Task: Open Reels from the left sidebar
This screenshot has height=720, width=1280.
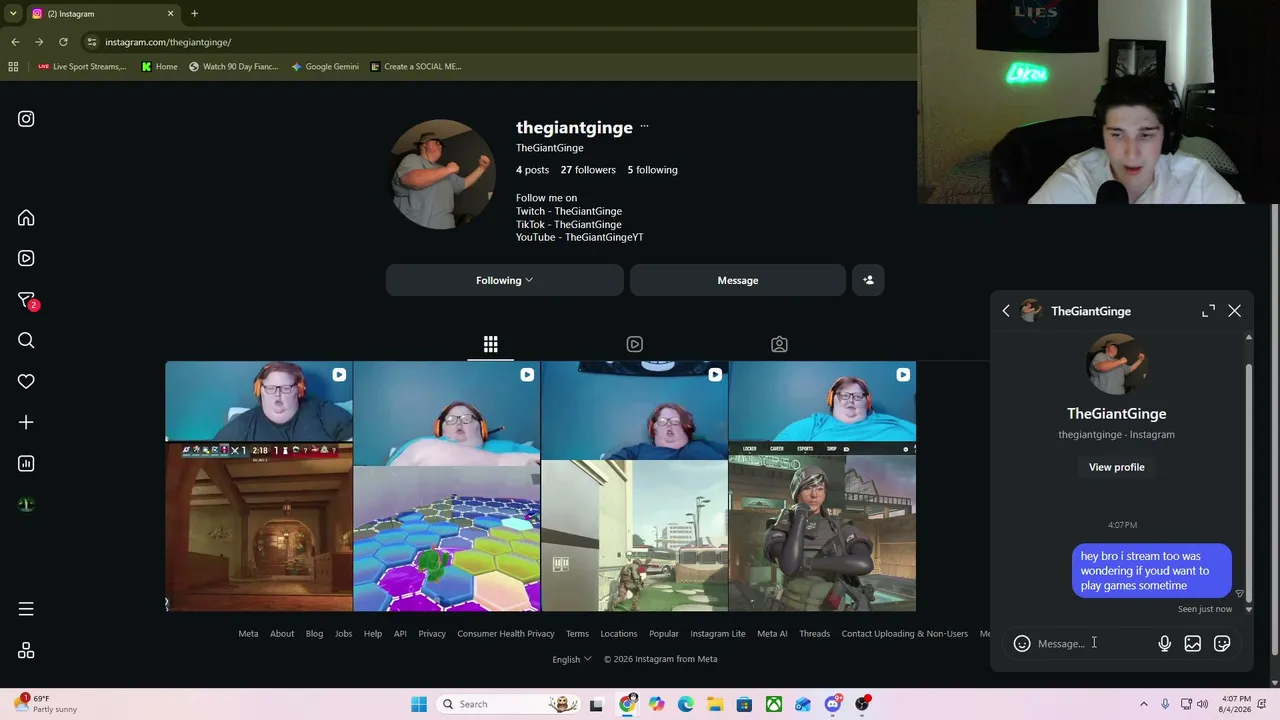Action: pos(26,258)
